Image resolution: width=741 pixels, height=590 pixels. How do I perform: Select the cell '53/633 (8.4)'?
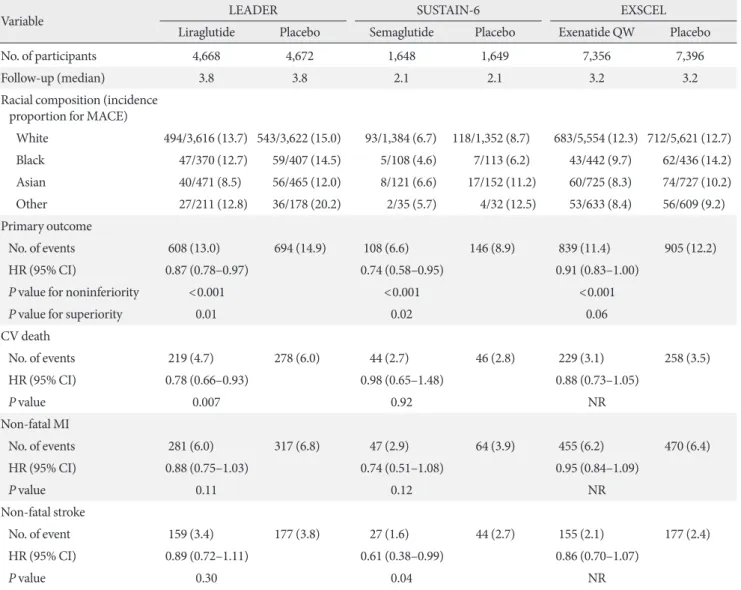pos(600,204)
